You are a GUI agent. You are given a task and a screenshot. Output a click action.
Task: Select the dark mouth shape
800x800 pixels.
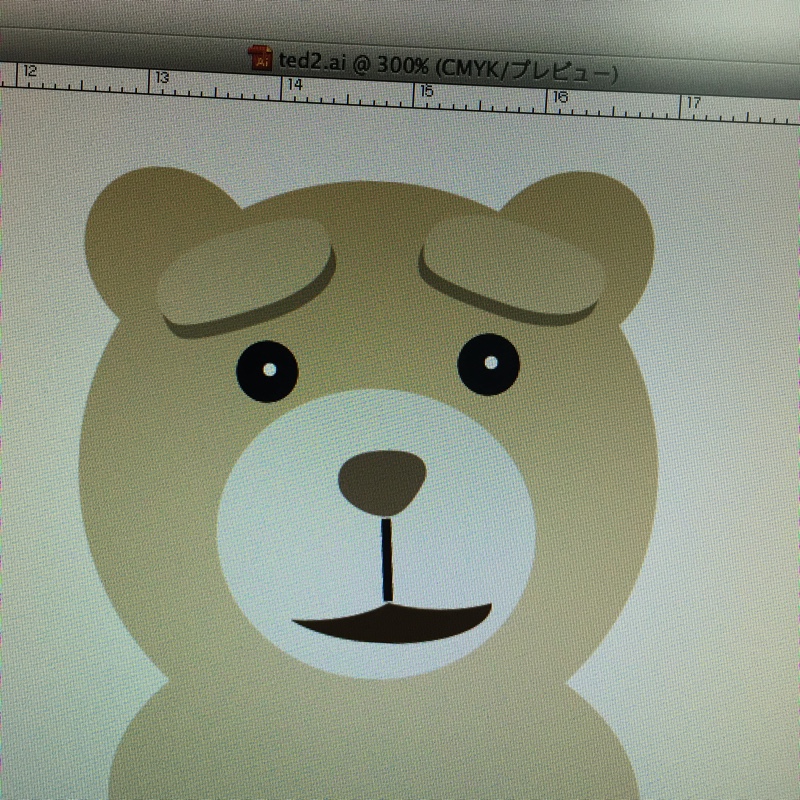(x=392, y=623)
